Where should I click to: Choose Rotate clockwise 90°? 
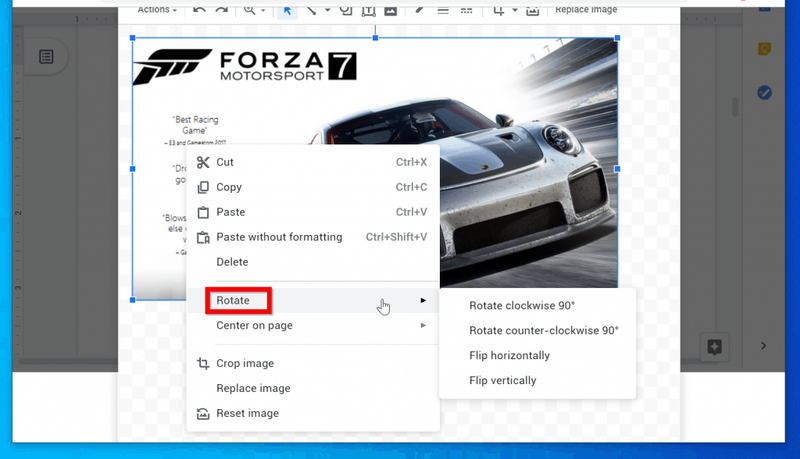pyautogui.click(x=537, y=305)
